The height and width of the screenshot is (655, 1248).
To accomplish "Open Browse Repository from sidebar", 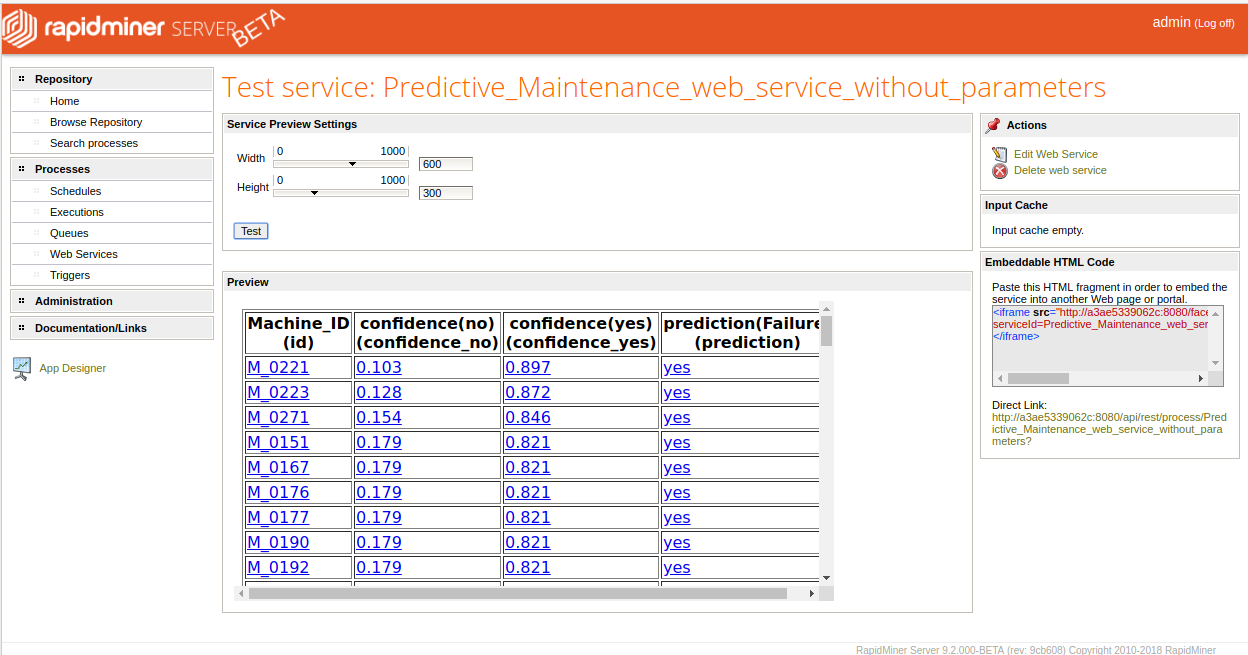I will [96, 122].
